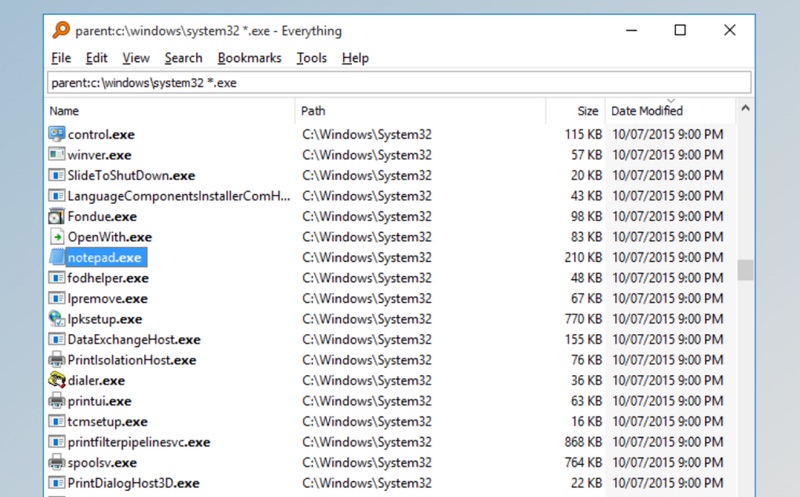Image resolution: width=800 pixels, height=497 pixels.
Task: Select the printui.exe printer icon
Action: point(57,401)
